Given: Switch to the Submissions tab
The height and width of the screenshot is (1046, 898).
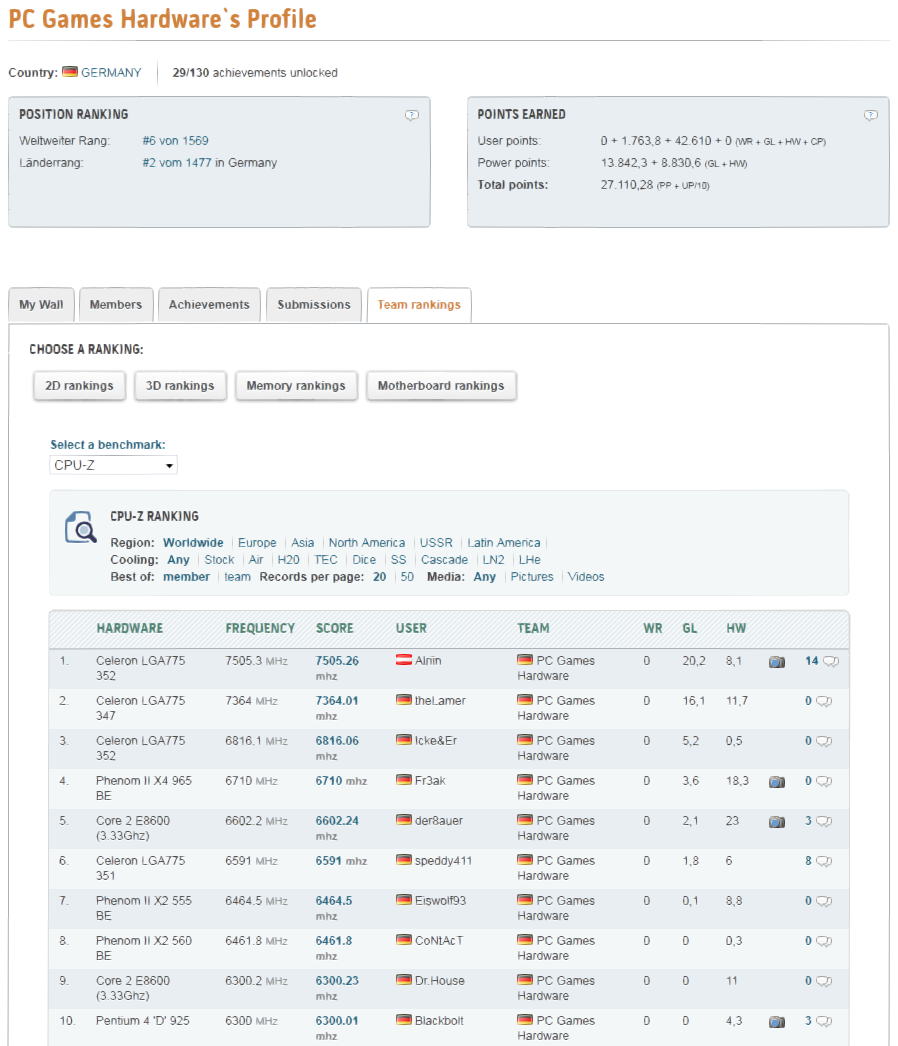Looking at the screenshot, I should pyautogui.click(x=314, y=305).
